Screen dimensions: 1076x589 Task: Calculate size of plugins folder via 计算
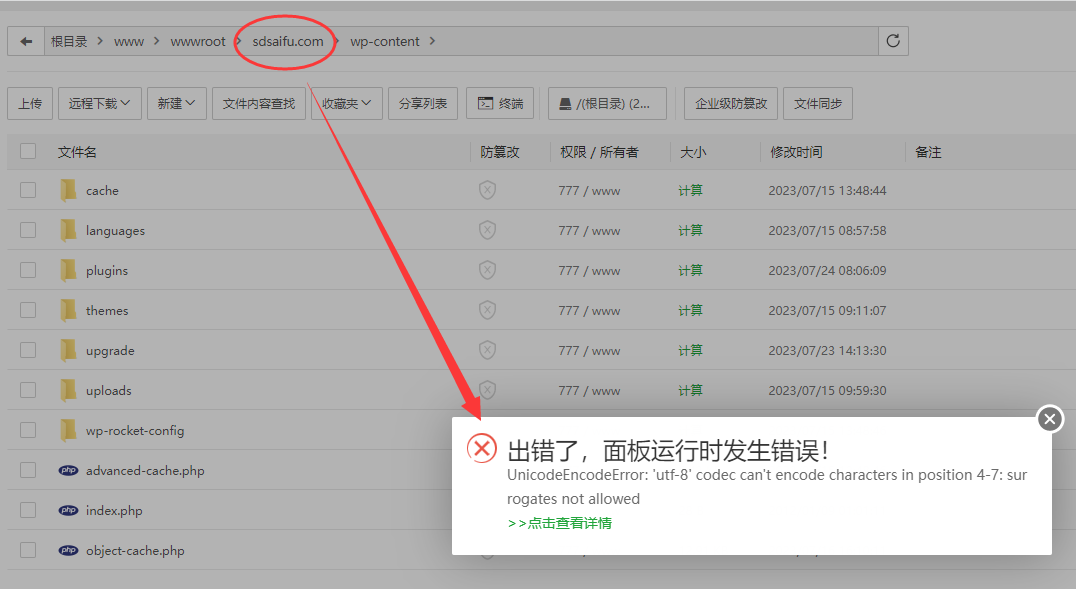pyautogui.click(x=690, y=270)
